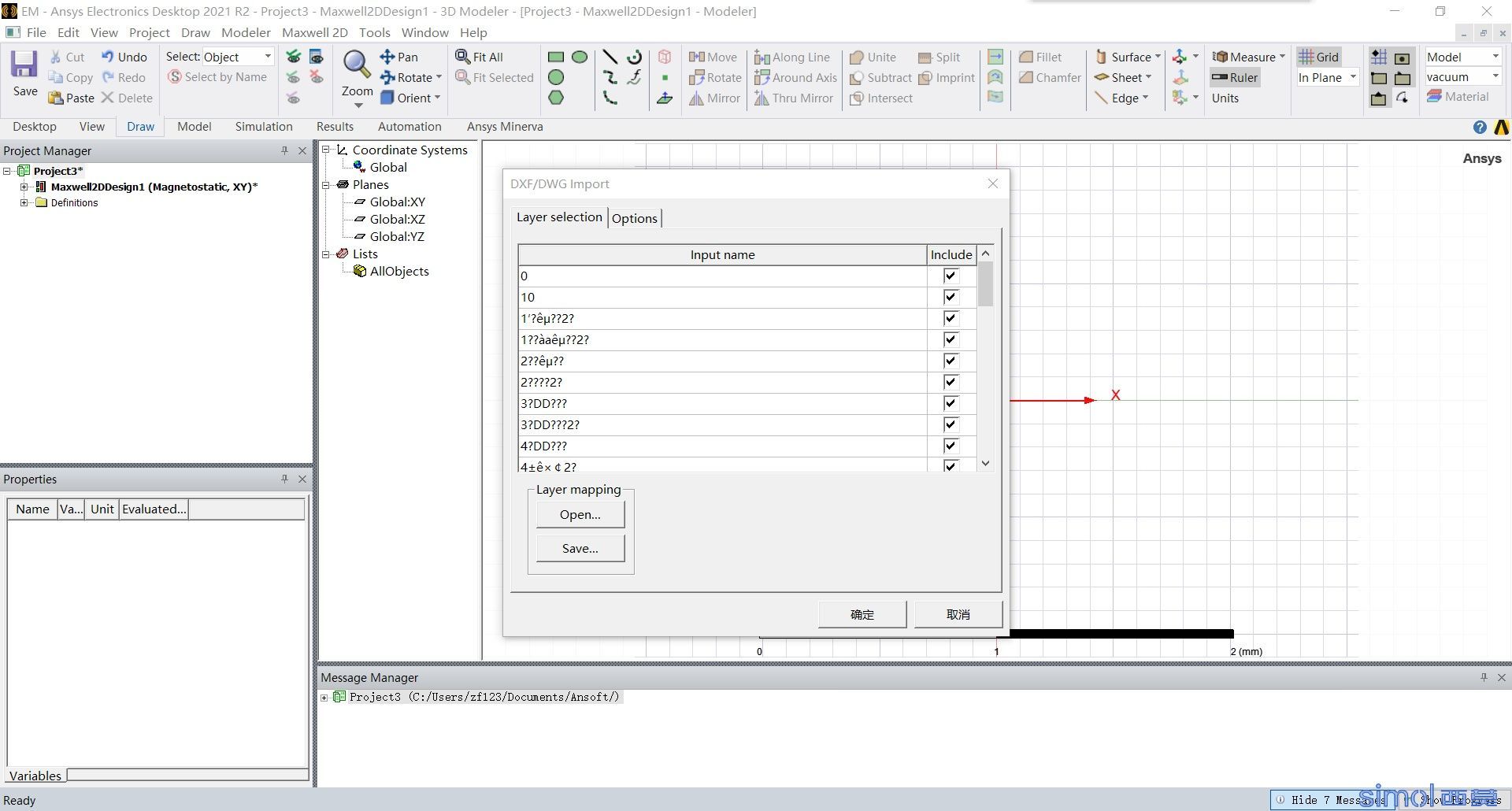Click Select by Name
The image size is (1512, 811).
[x=217, y=76]
